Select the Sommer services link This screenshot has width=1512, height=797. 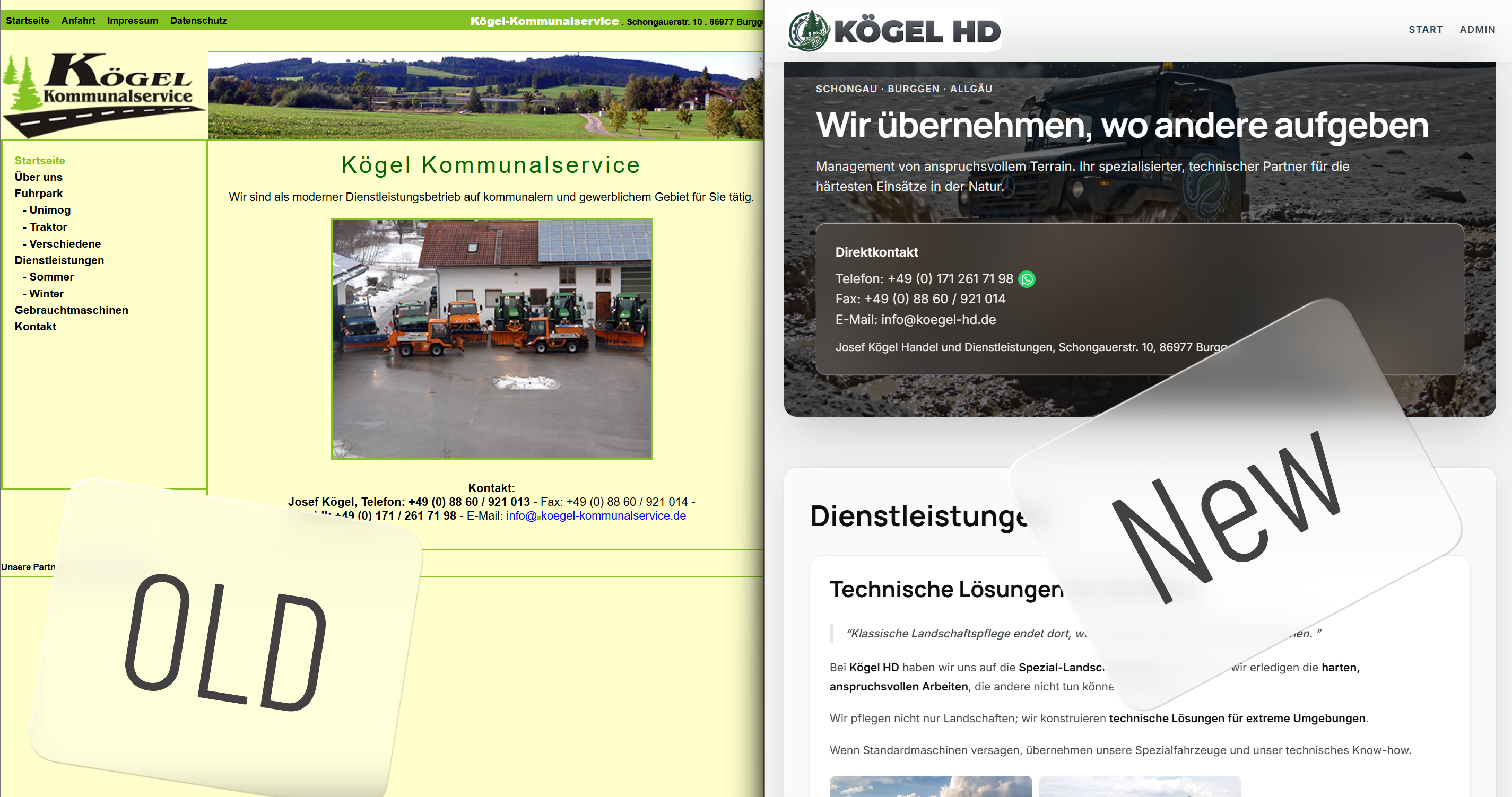[49, 277]
